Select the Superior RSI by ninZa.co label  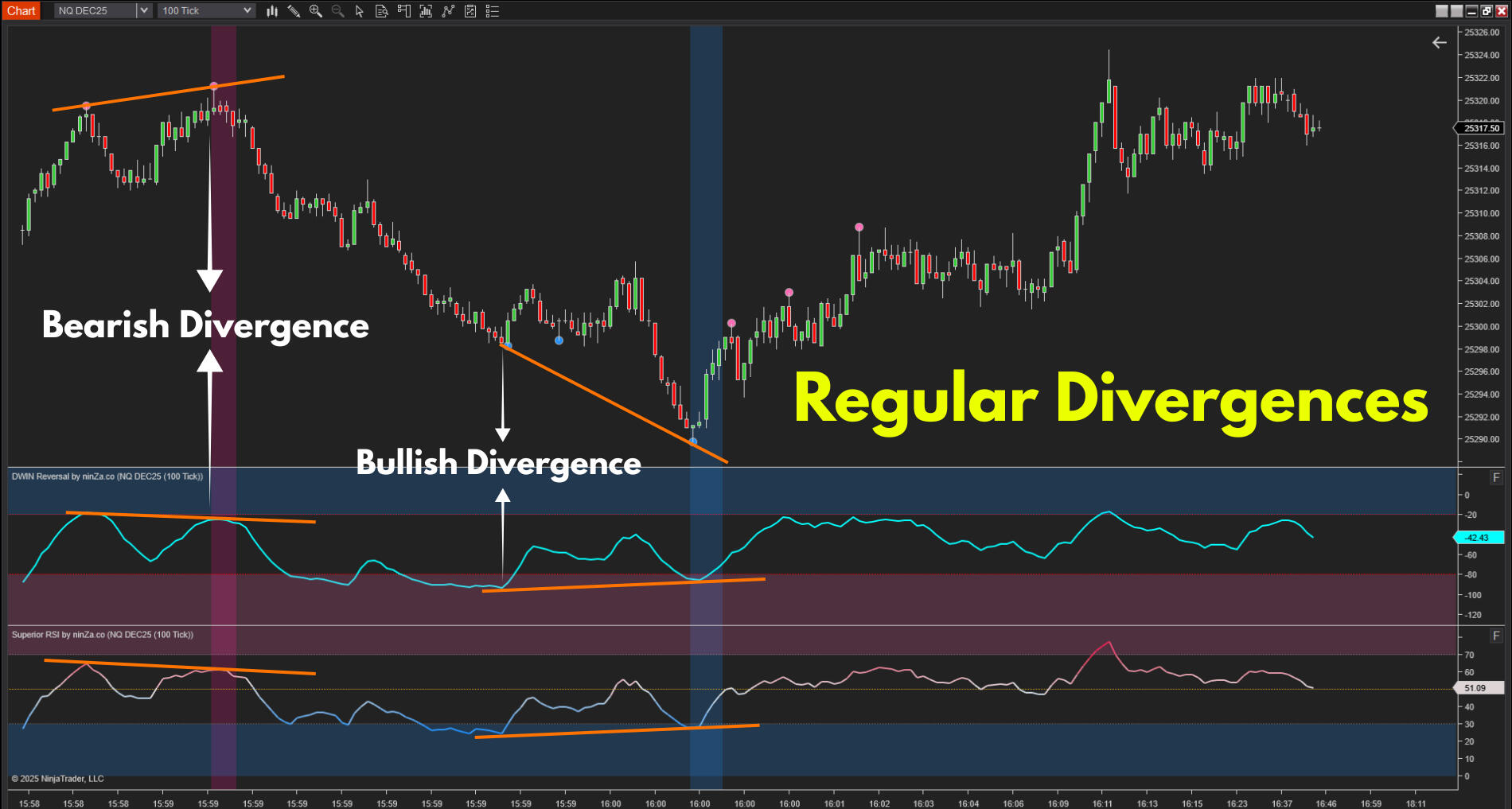click(103, 635)
